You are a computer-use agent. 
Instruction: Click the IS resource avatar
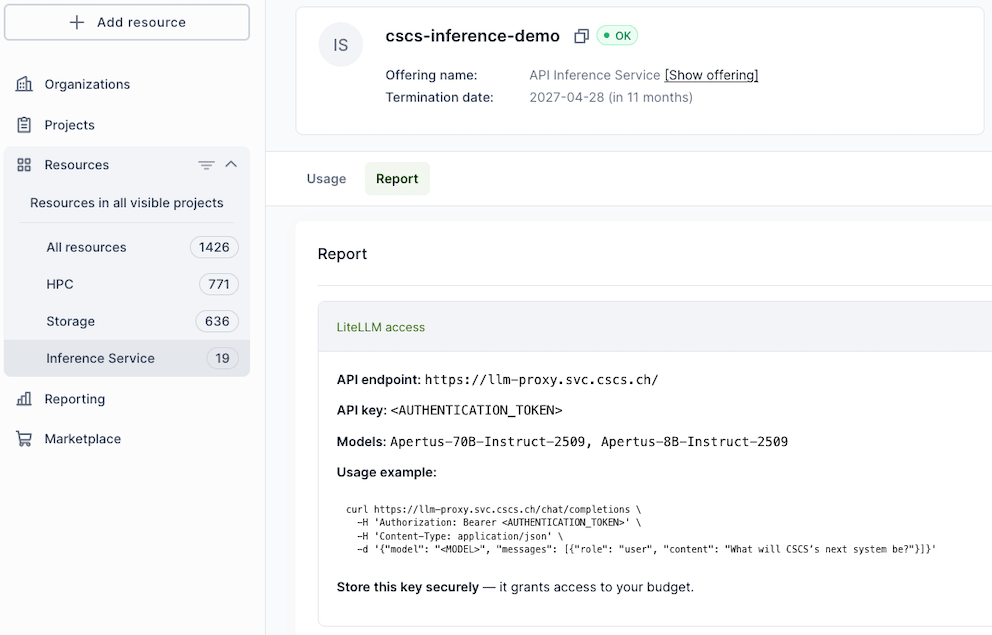340,45
